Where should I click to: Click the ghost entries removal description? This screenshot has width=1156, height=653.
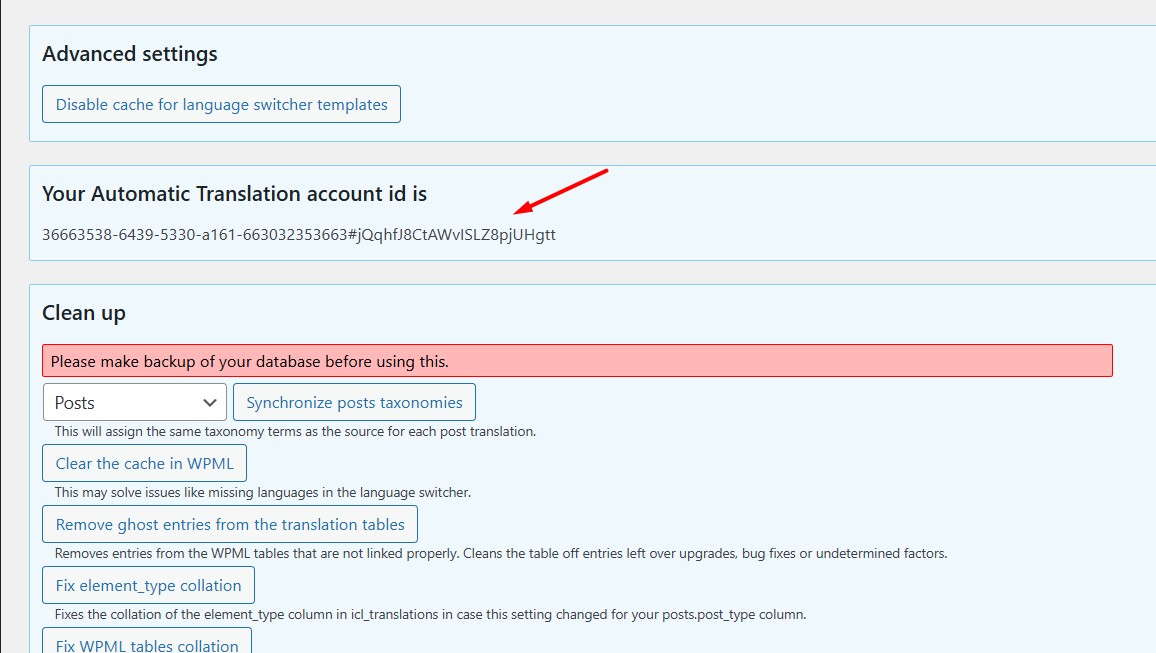(x=500, y=553)
